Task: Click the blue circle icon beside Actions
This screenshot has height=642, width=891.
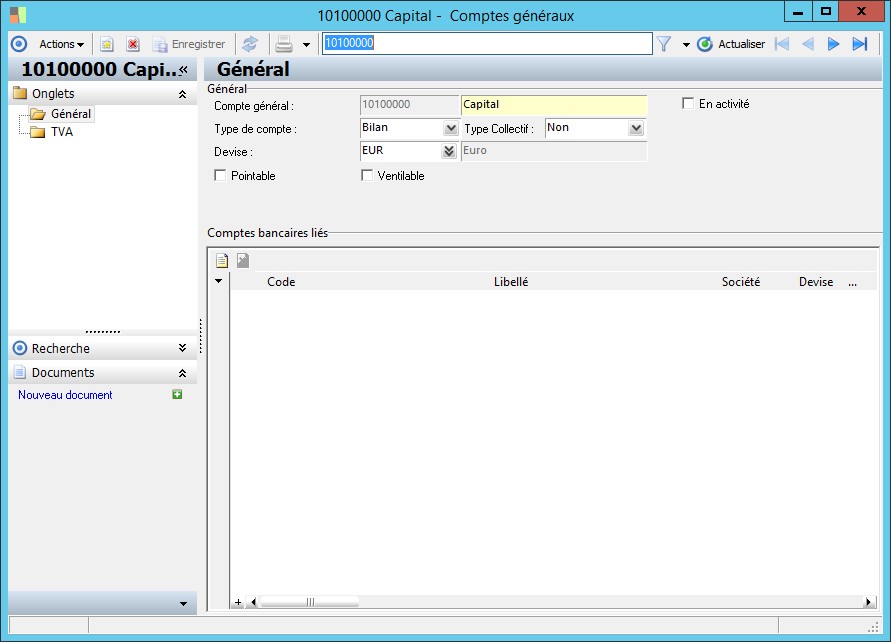Action: pyautogui.click(x=19, y=44)
